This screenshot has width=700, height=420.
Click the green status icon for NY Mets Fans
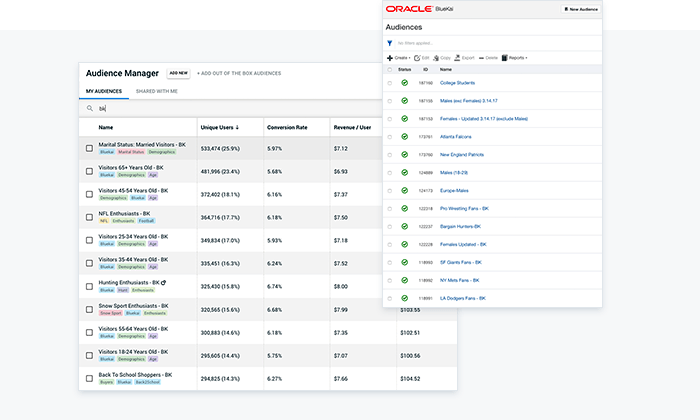pos(404,280)
